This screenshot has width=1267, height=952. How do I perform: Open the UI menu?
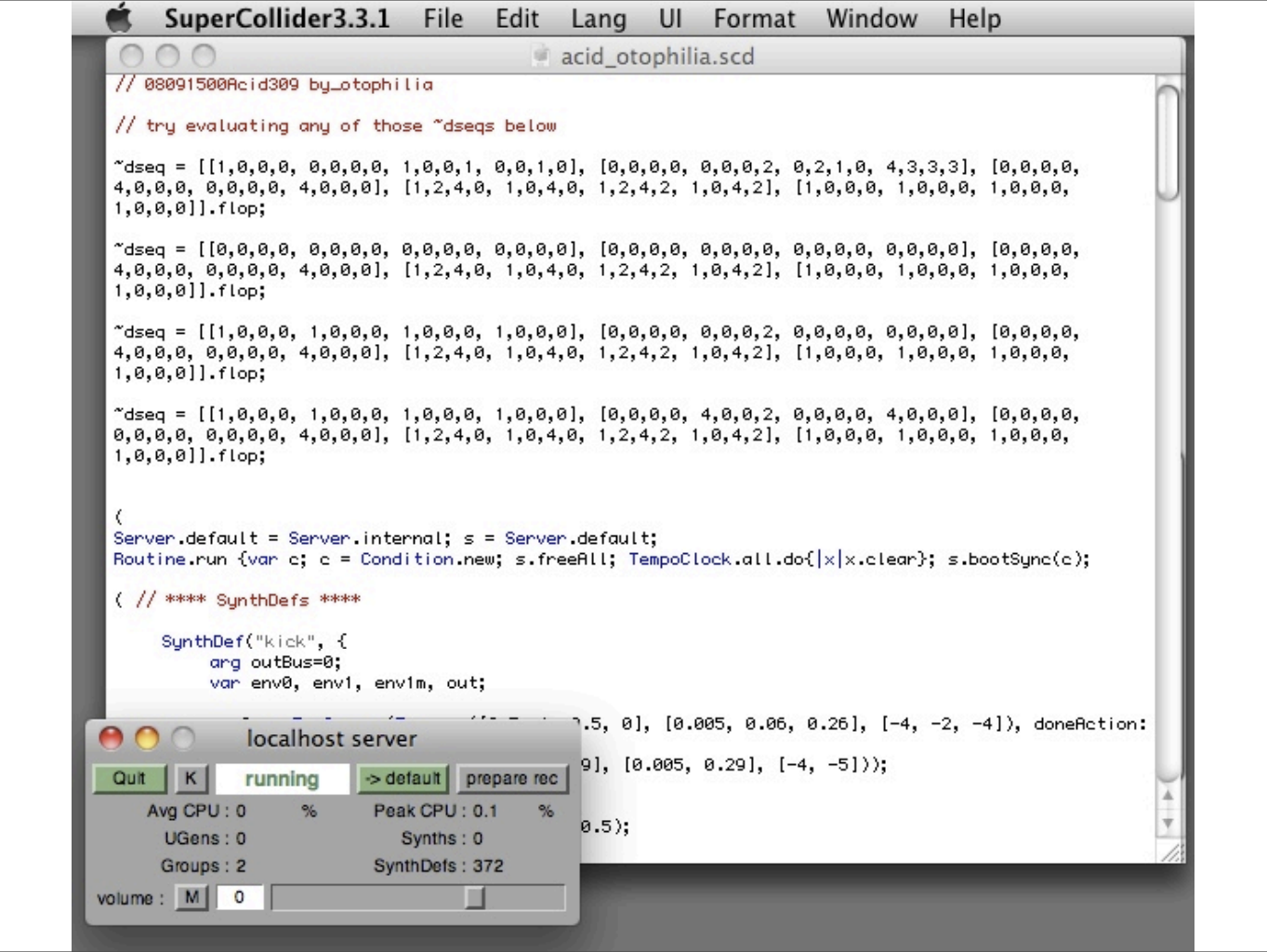[x=670, y=19]
